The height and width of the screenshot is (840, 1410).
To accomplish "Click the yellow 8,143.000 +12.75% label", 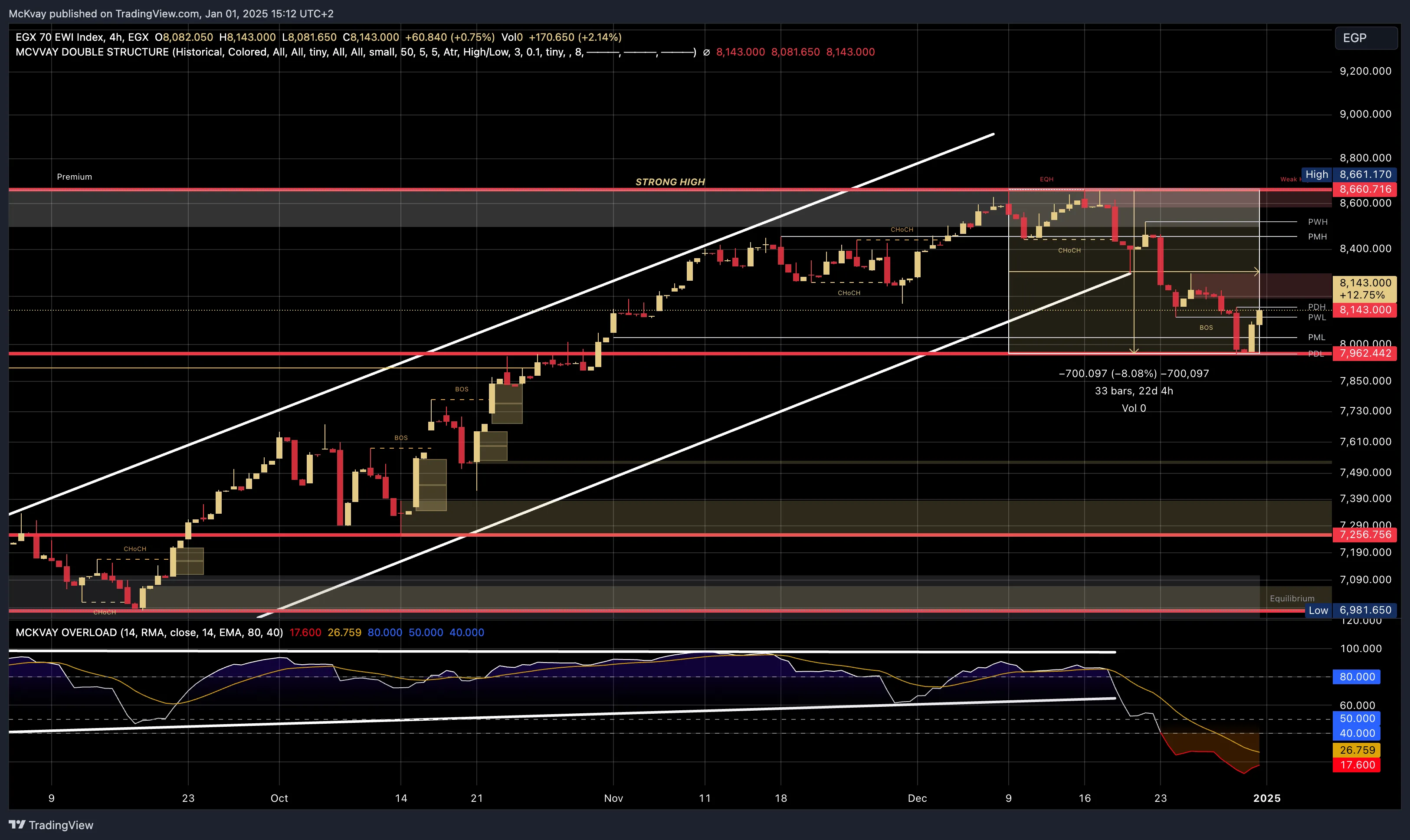I will coord(1365,289).
